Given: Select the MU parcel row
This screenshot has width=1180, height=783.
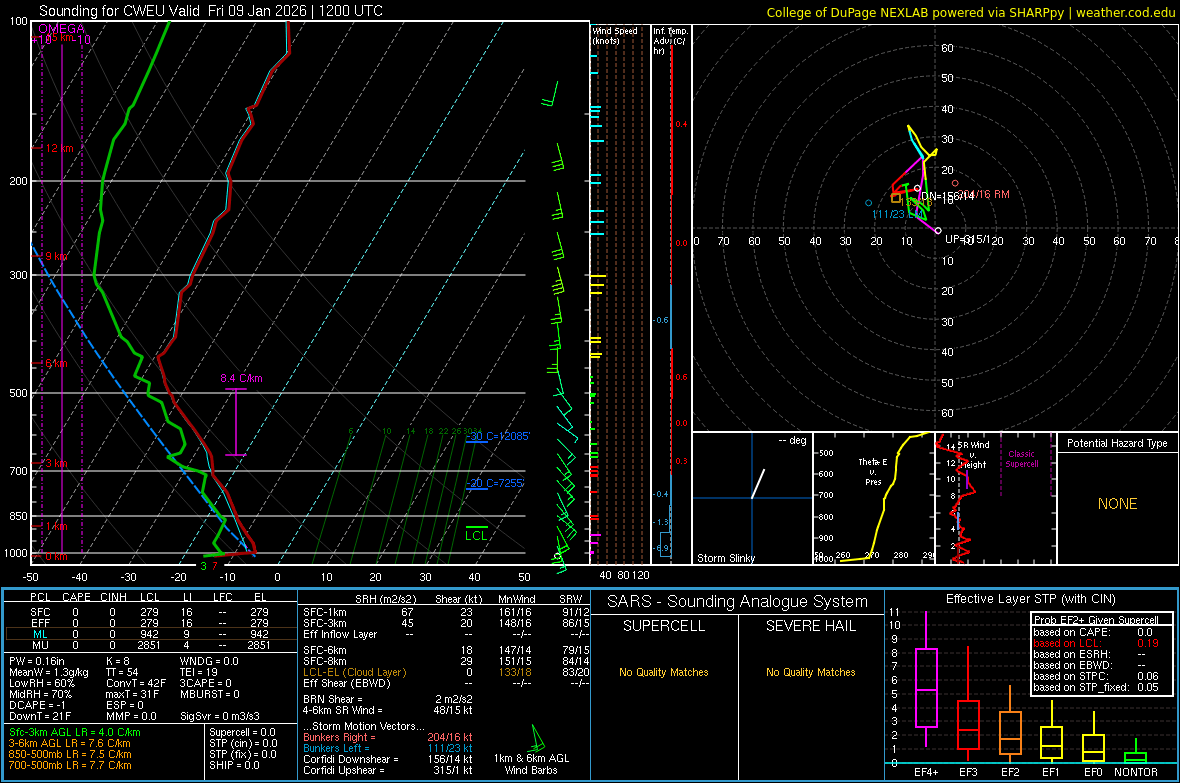Looking at the screenshot, I should tap(149, 645).
